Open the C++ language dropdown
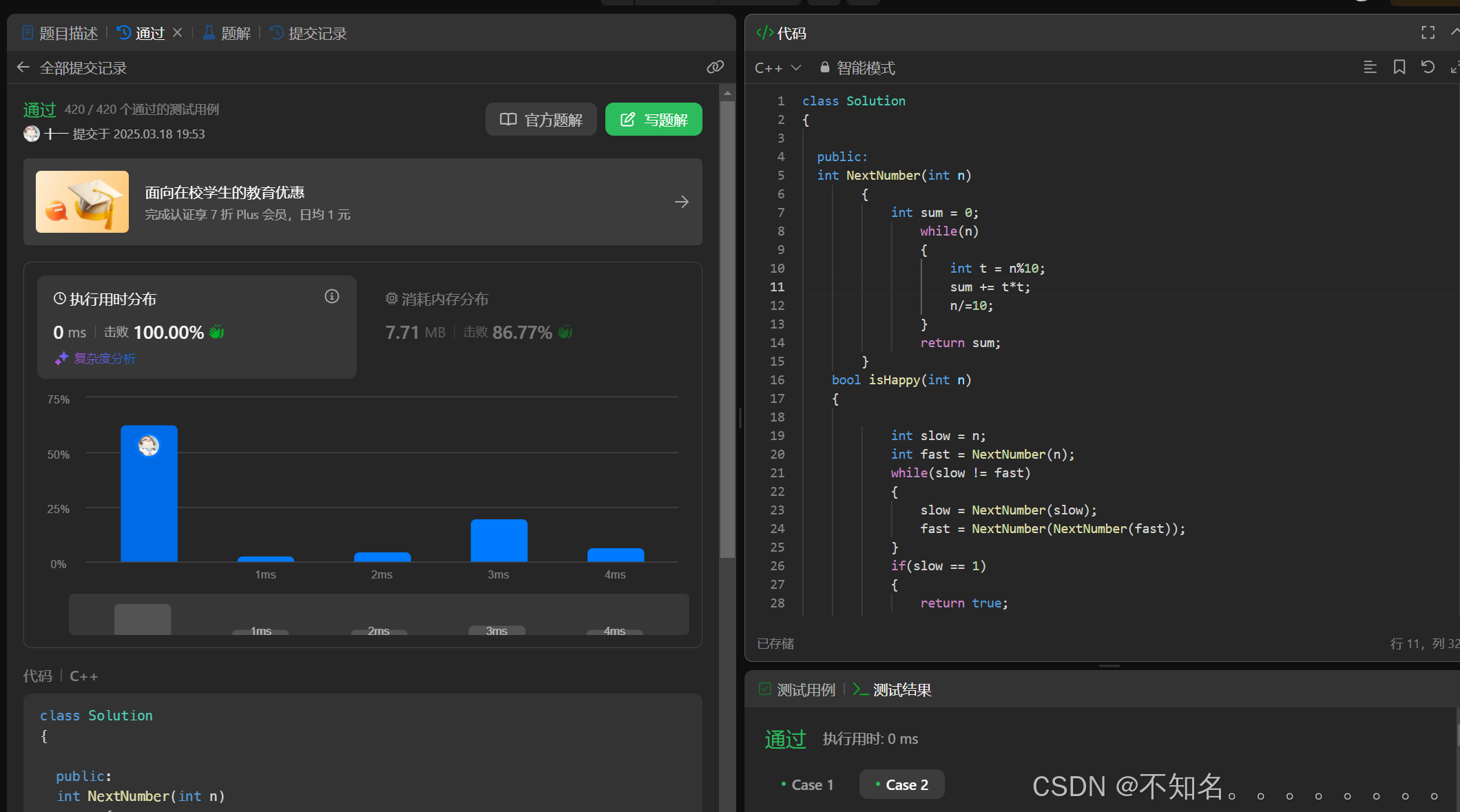Viewport: 1460px width, 812px height. (x=778, y=67)
